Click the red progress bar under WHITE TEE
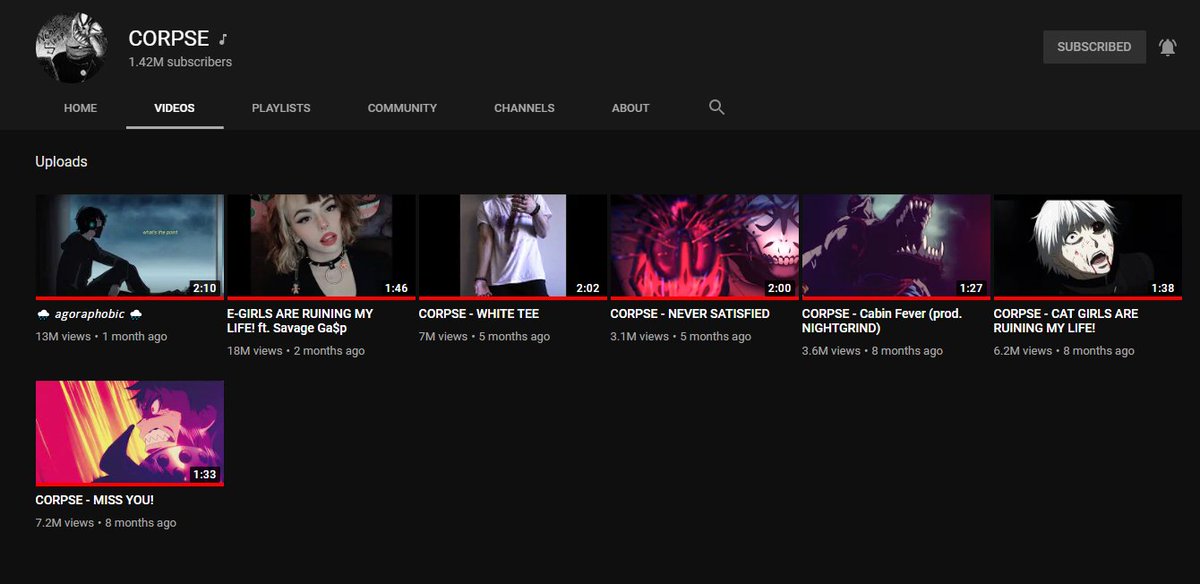Screen dimensions: 1200x584 click(512, 298)
